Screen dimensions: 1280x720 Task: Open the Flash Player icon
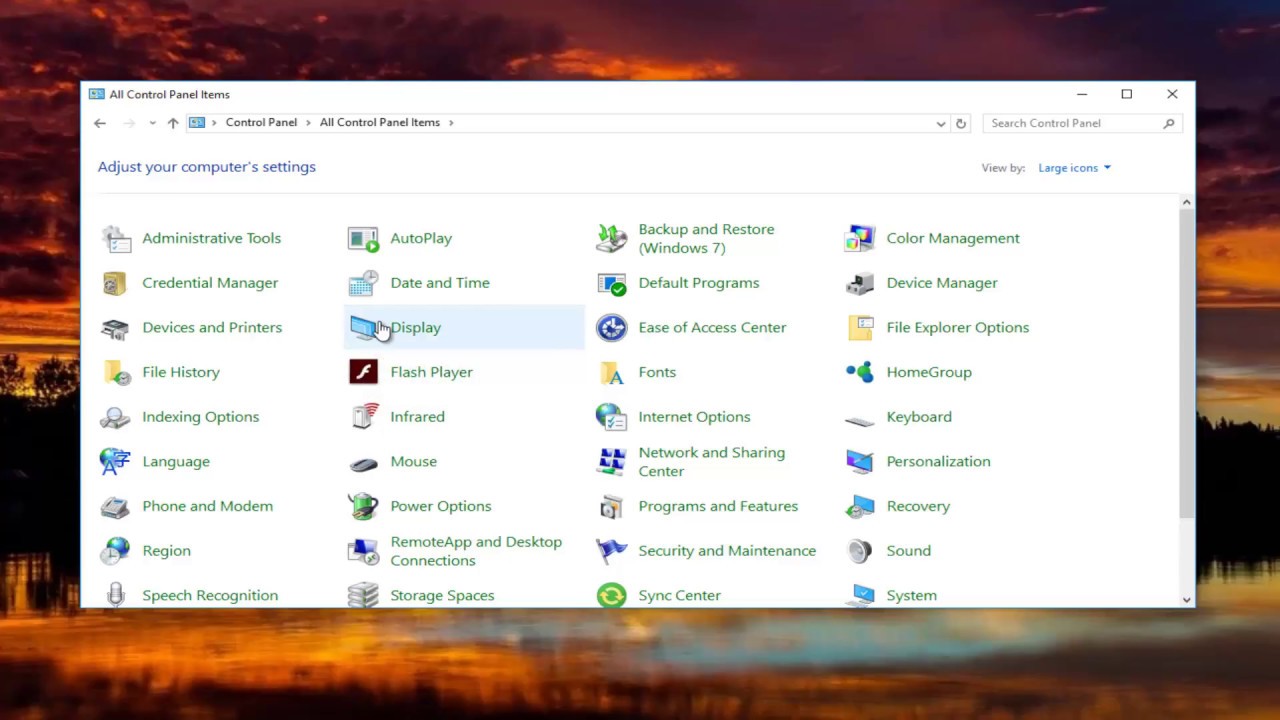pyautogui.click(x=363, y=372)
